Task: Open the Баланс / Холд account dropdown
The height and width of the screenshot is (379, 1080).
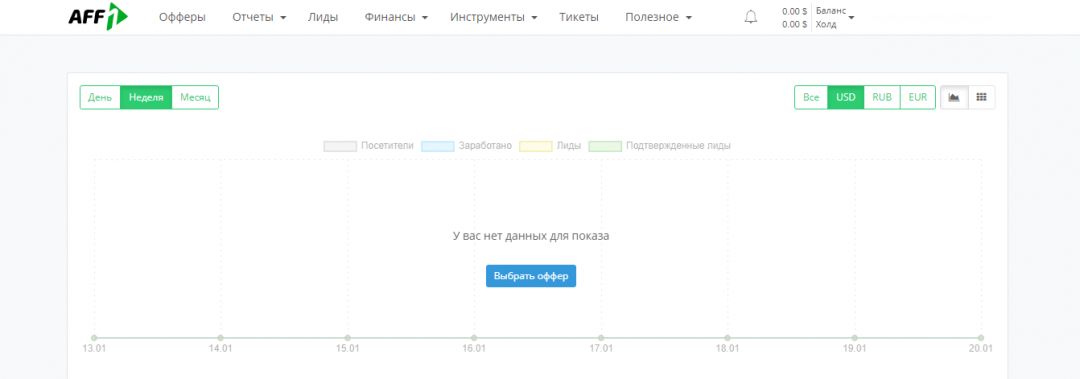Action: point(835,17)
